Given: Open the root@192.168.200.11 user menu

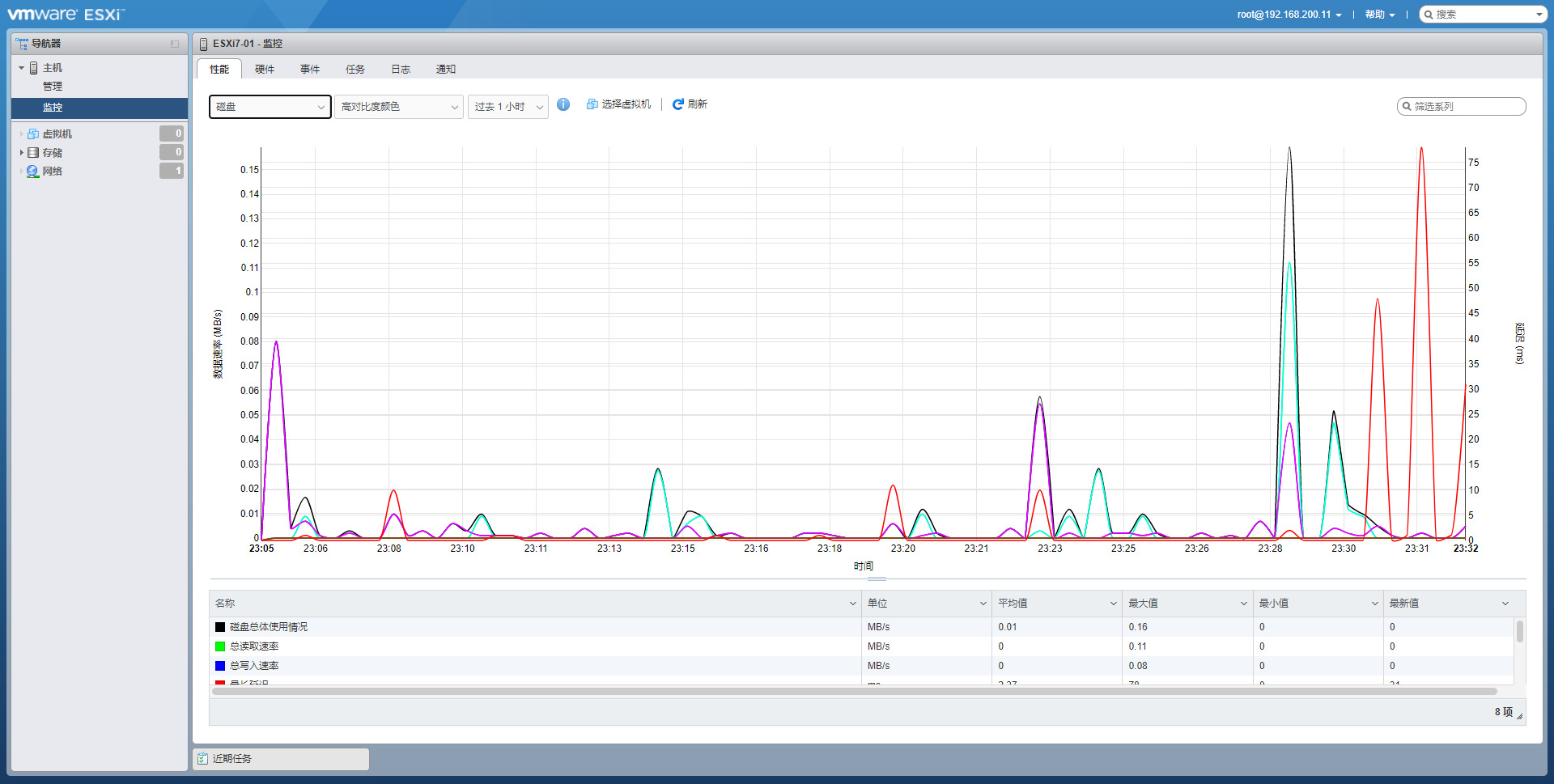Looking at the screenshot, I should [x=1289, y=15].
